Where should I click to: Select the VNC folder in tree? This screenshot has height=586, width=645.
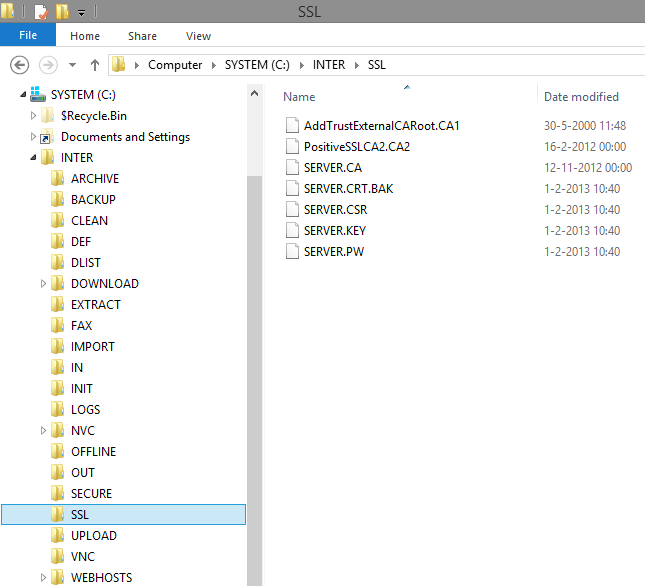point(83,556)
